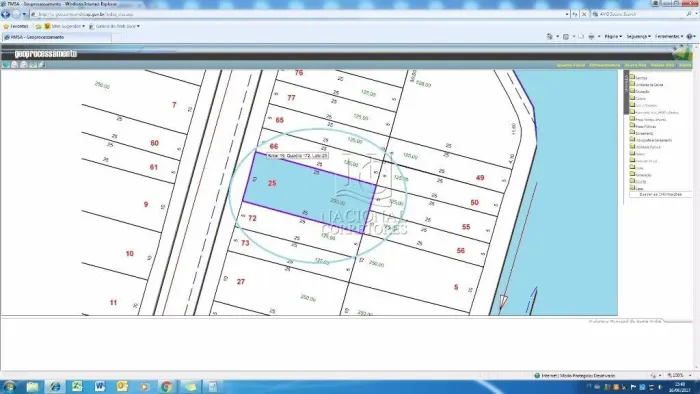The width and height of the screenshot is (700, 394).
Task: Click lot number 76 on the map
Action: (x=299, y=72)
